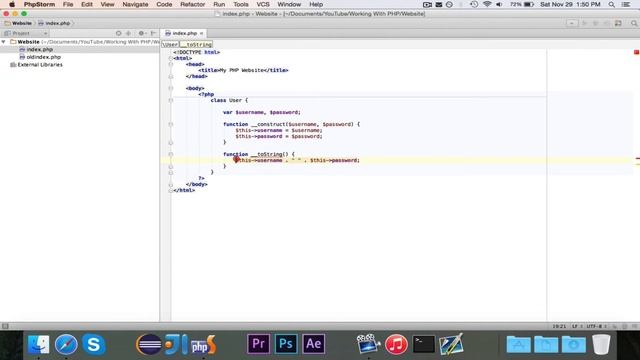Open Terminal from the Dock
The image size is (640, 360).
[x=424, y=344]
